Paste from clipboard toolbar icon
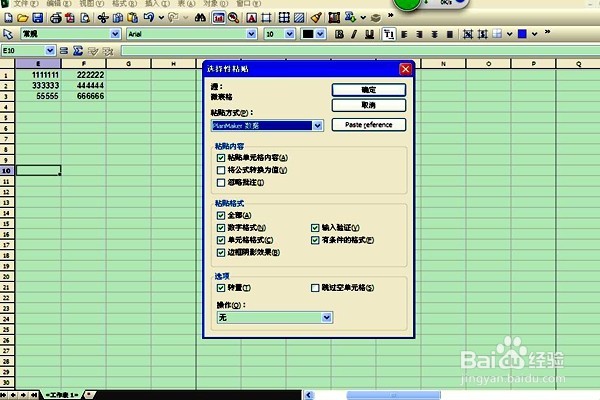This screenshot has height=400, width=600. (132, 18)
